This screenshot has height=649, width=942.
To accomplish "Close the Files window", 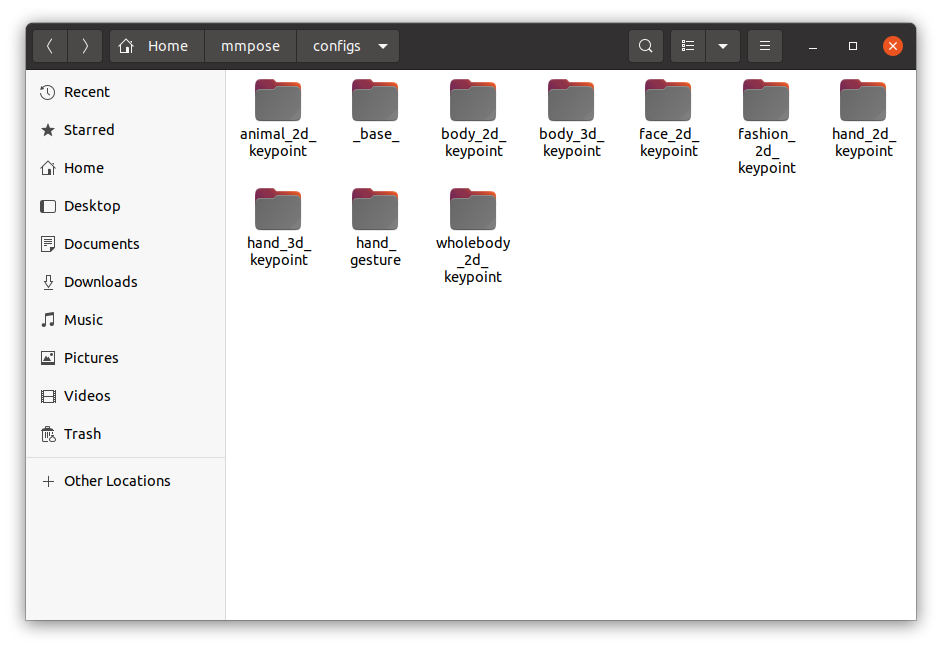I will coord(893,46).
